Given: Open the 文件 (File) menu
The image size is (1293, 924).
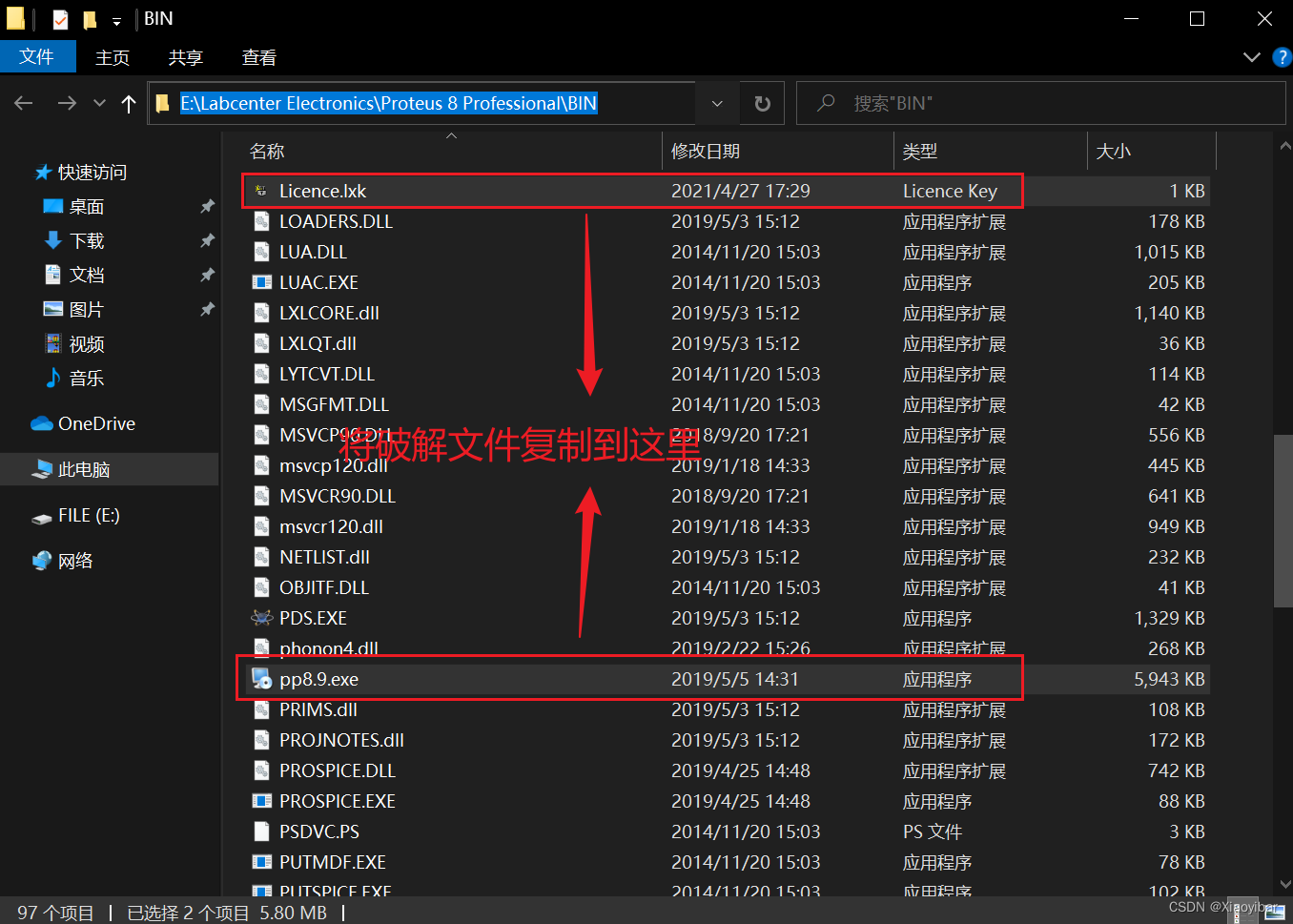Looking at the screenshot, I should pyautogui.click(x=37, y=57).
